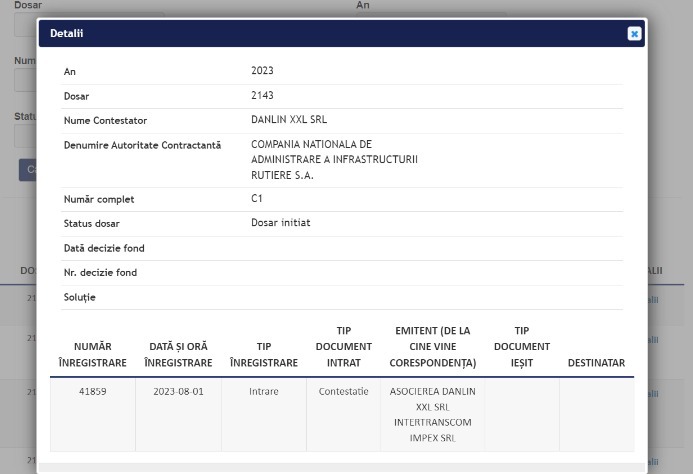693x474 pixels.
Task: Click the TIP DOCUMENT INTRAT header
Action: click(x=344, y=347)
